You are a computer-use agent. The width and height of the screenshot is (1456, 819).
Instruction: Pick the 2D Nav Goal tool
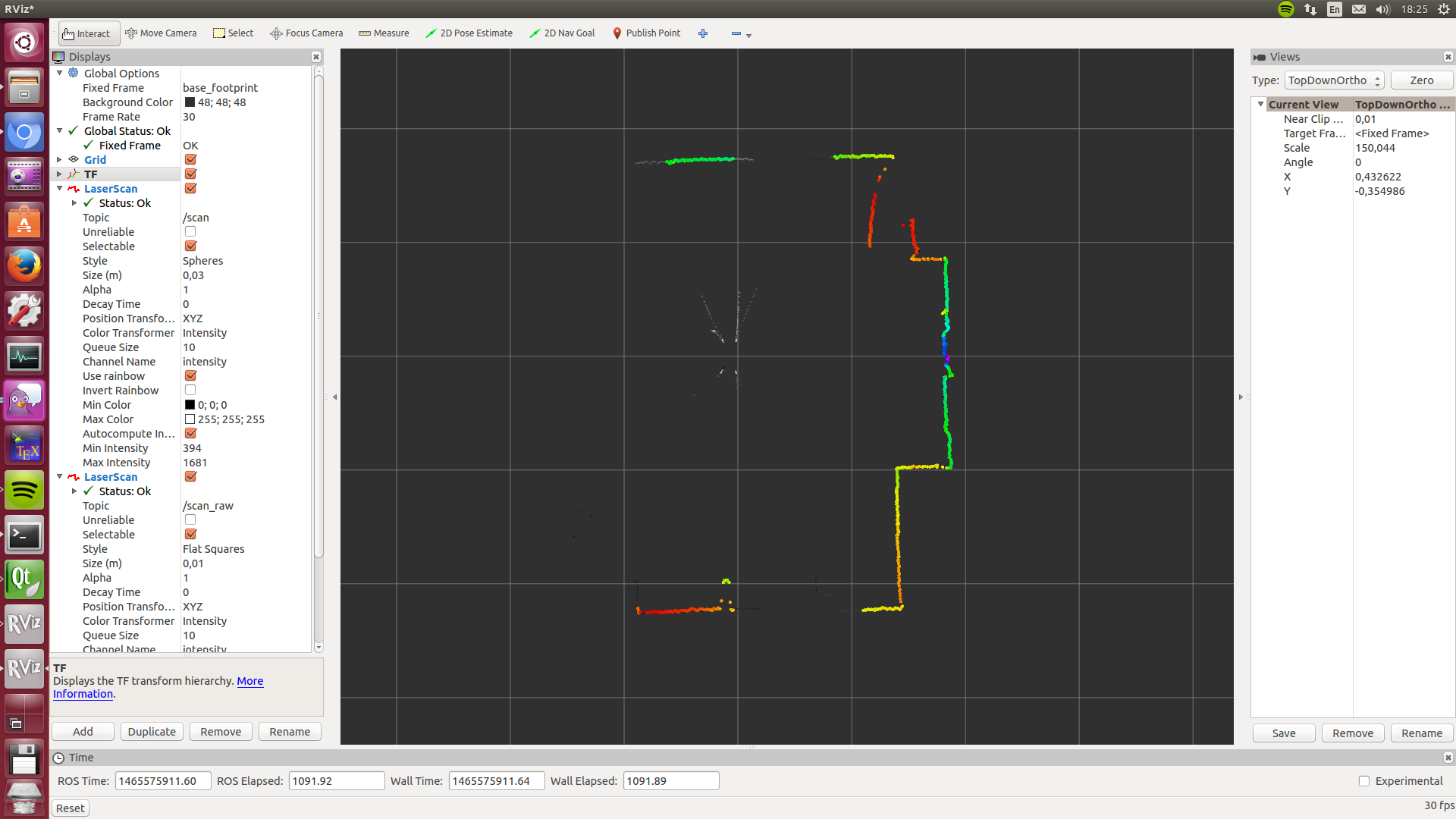point(562,33)
